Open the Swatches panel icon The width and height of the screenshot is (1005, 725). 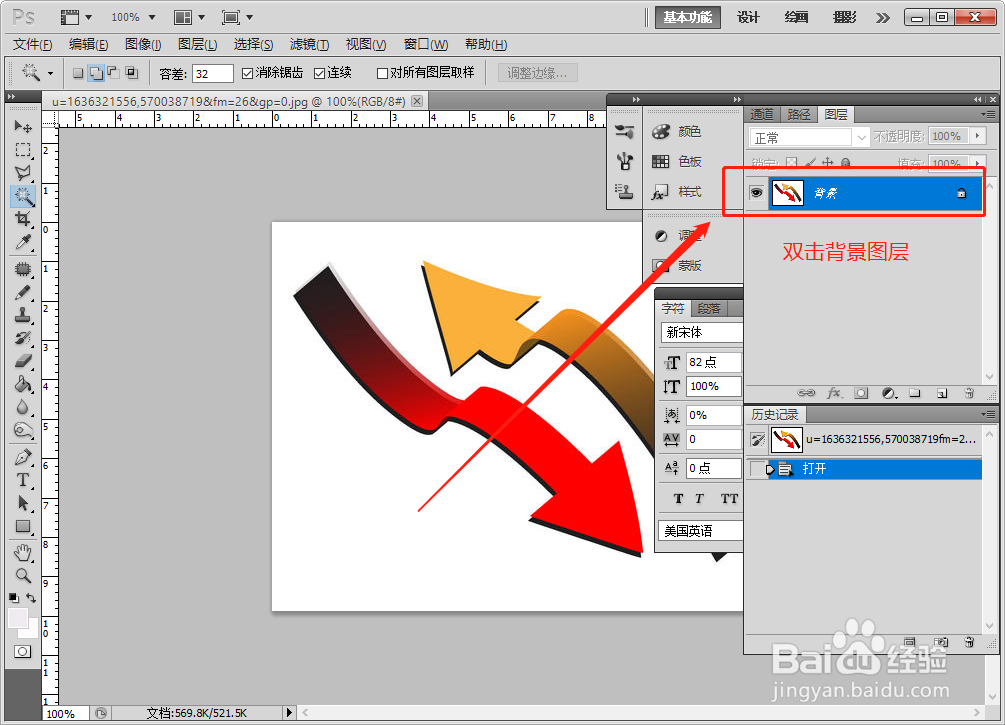click(661, 162)
